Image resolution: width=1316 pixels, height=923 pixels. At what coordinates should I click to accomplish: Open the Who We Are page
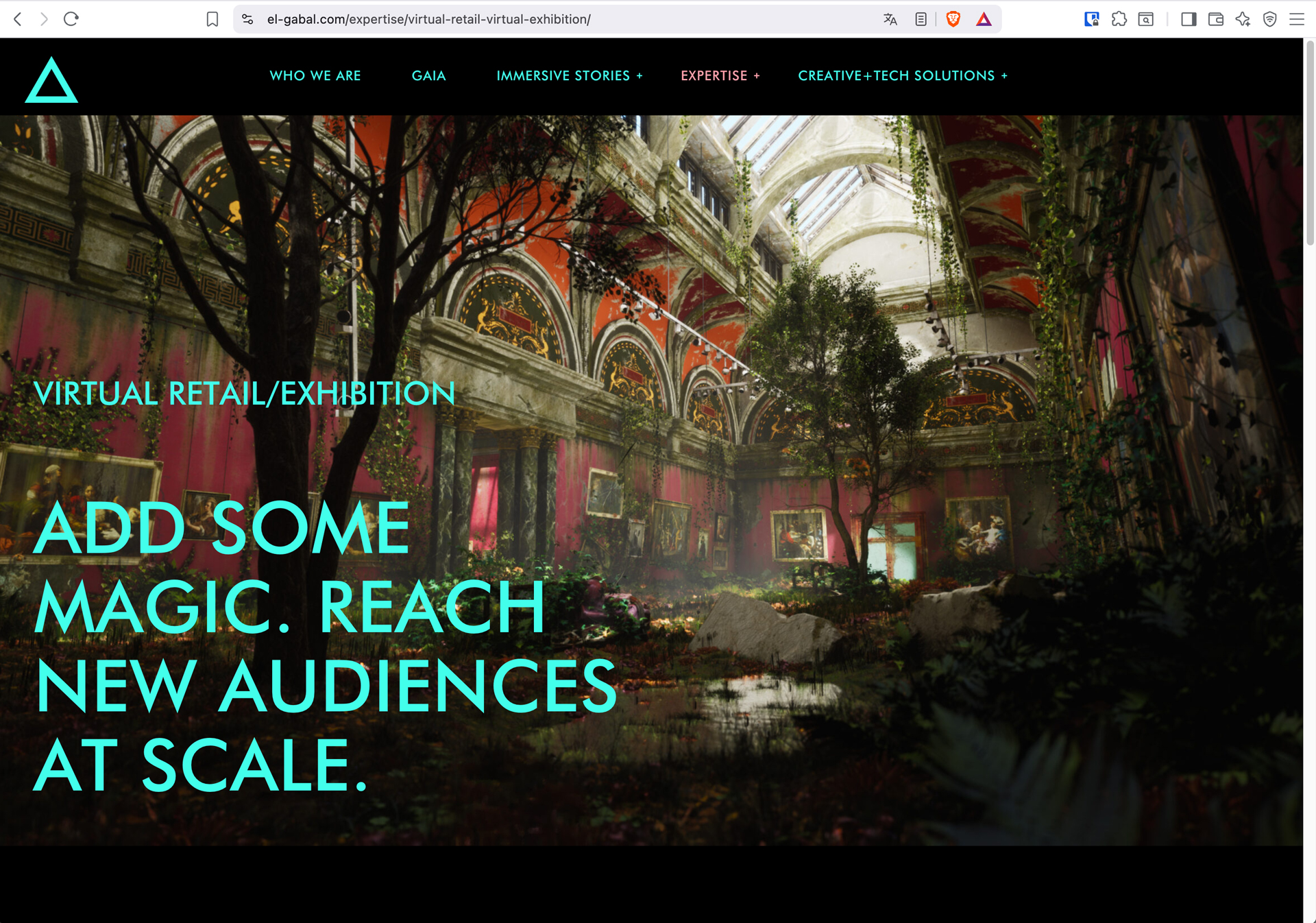pyautogui.click(x=315, y=75)
